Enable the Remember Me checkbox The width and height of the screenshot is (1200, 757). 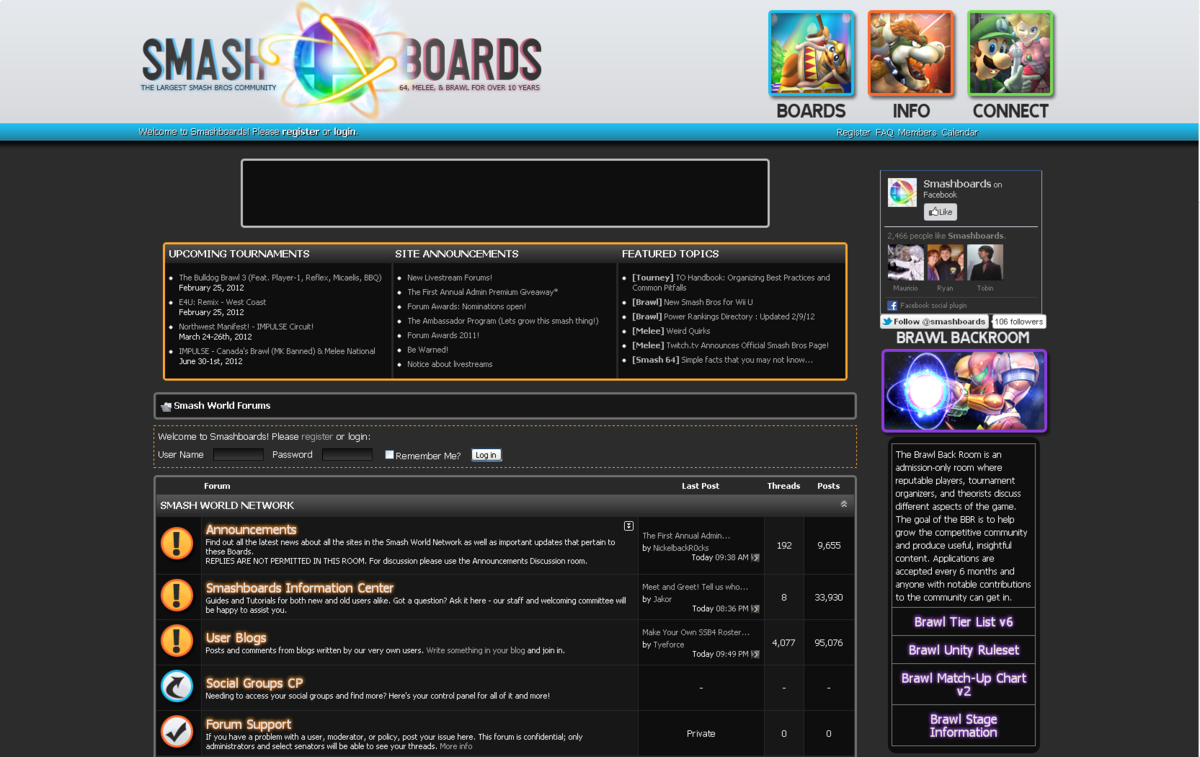tap(389, 454)
